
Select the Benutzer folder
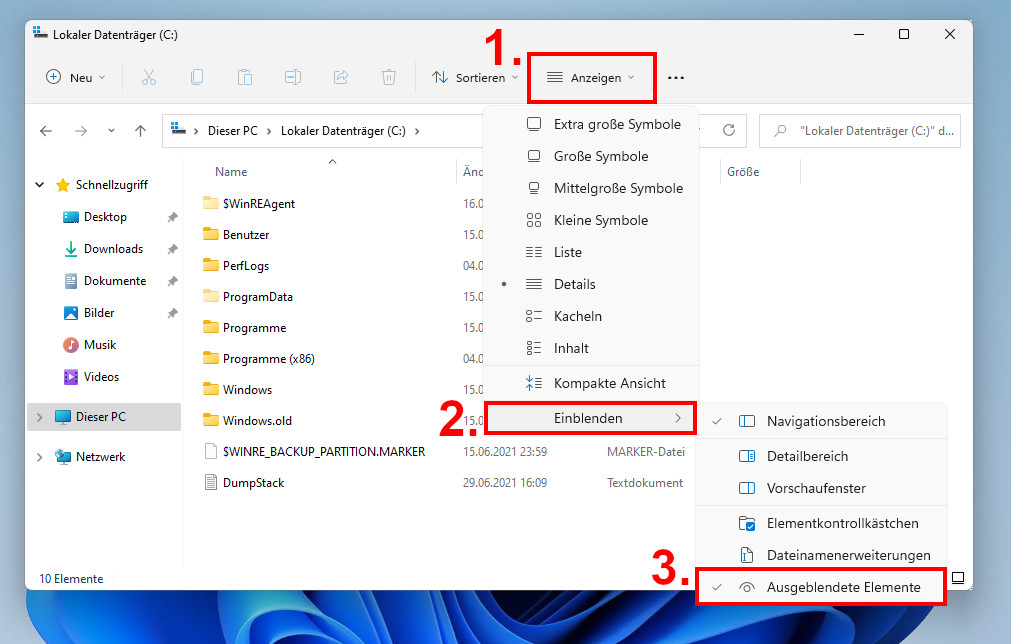246,235
